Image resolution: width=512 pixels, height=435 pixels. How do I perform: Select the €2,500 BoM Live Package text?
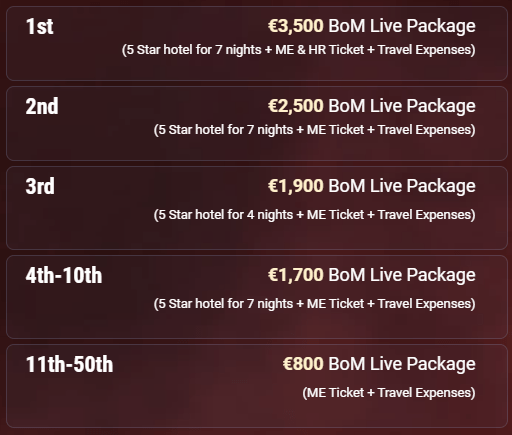(372, 106)
